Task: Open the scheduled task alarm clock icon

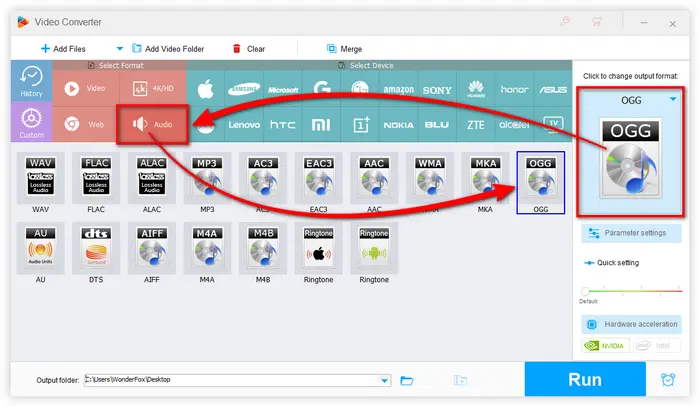Action: [668, 379]
